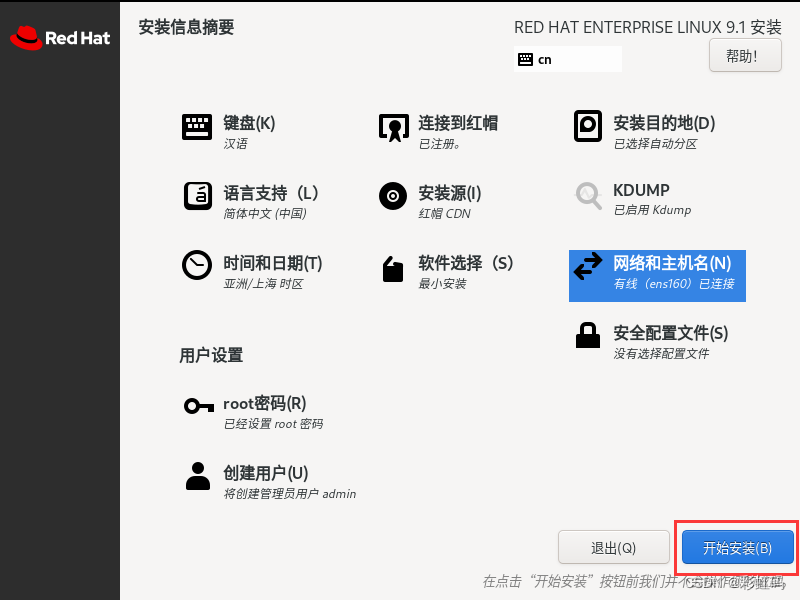
Task: Open 时间和日期(T) settings
Action: pyautogui.click(x=272, y=263)
